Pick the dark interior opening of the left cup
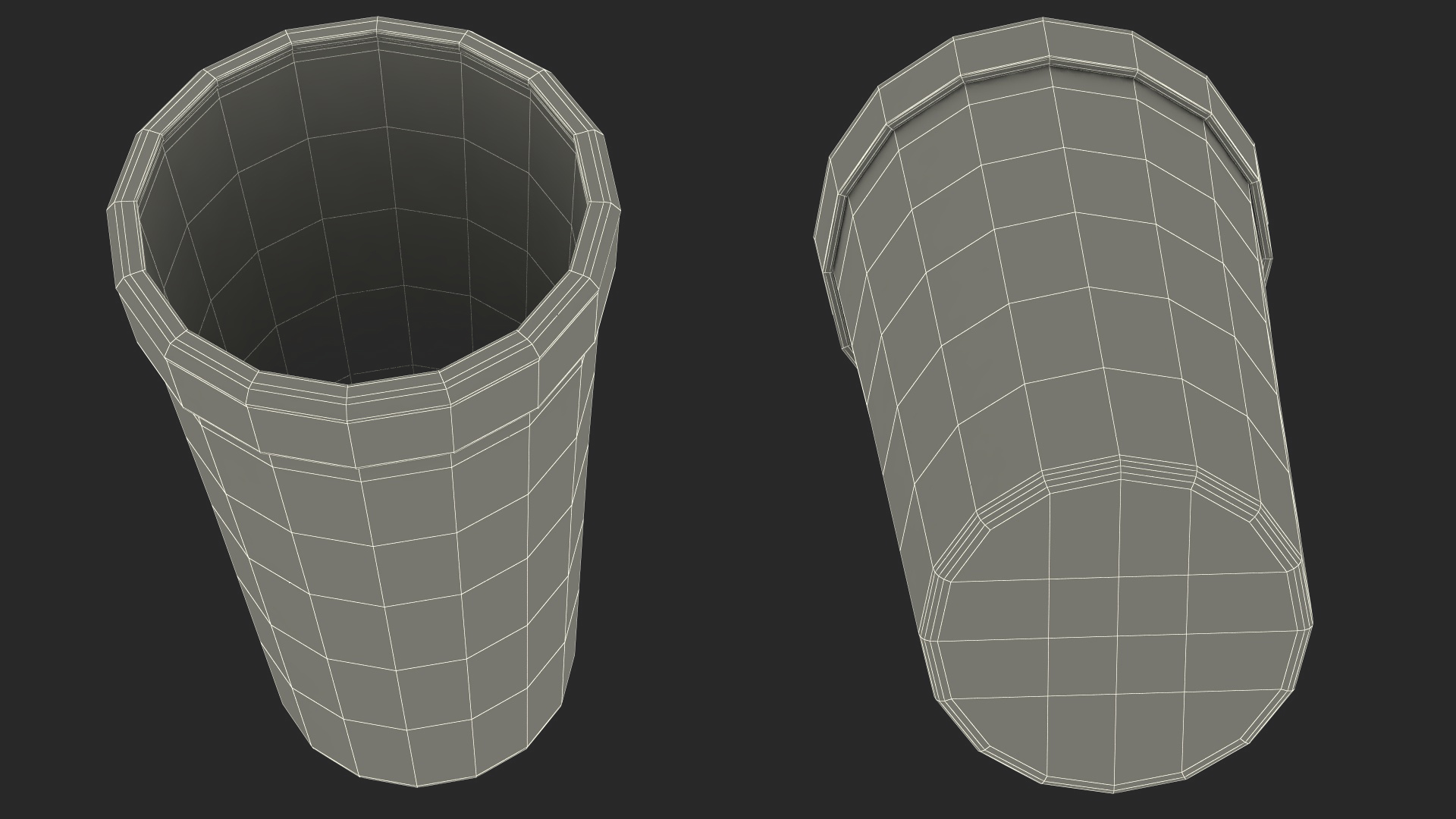 tap(364, 209)
